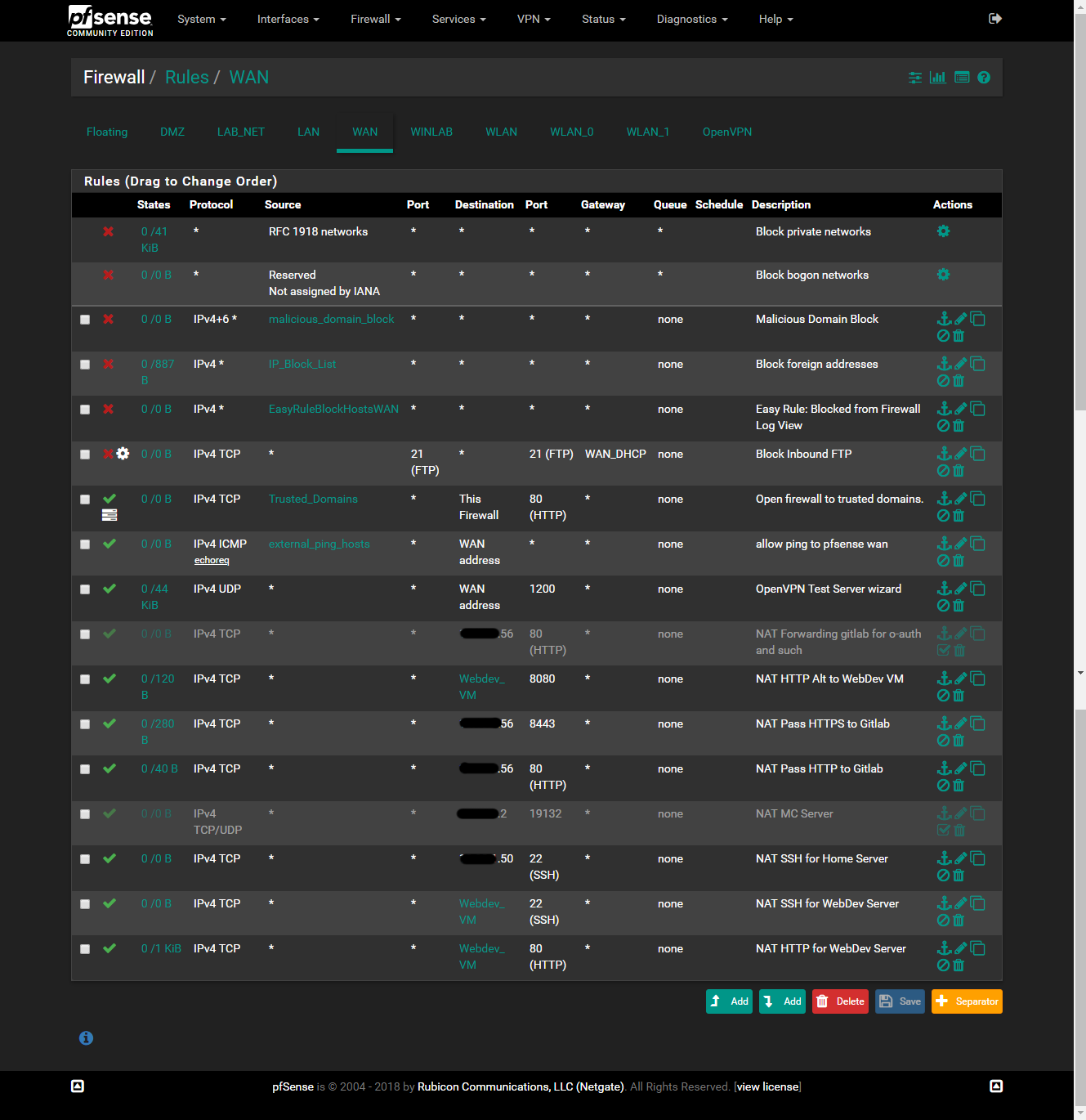1086x1120 pixels.
Task: Click the status graph icon in header
Action: 938,78
